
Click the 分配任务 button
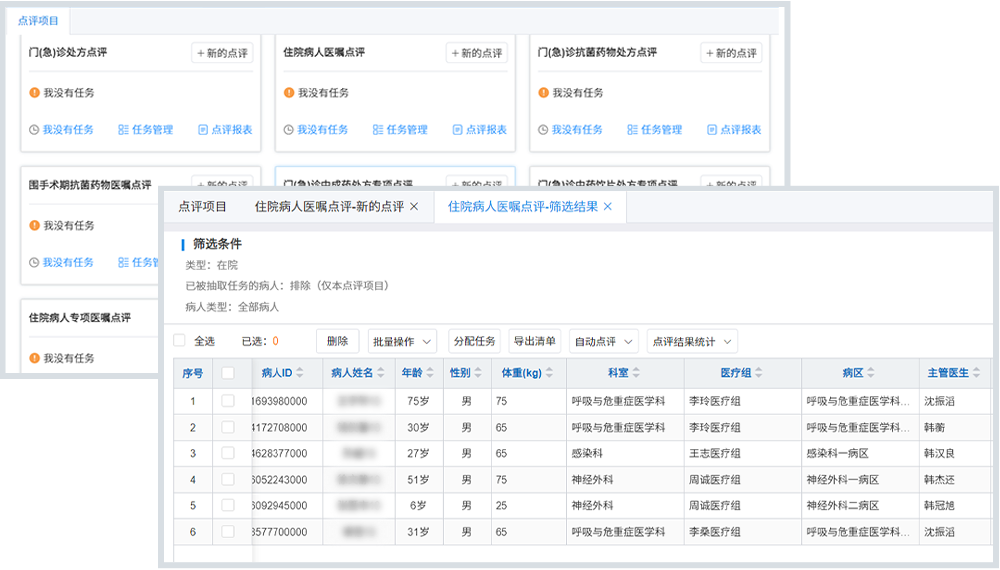click(474, 341)
